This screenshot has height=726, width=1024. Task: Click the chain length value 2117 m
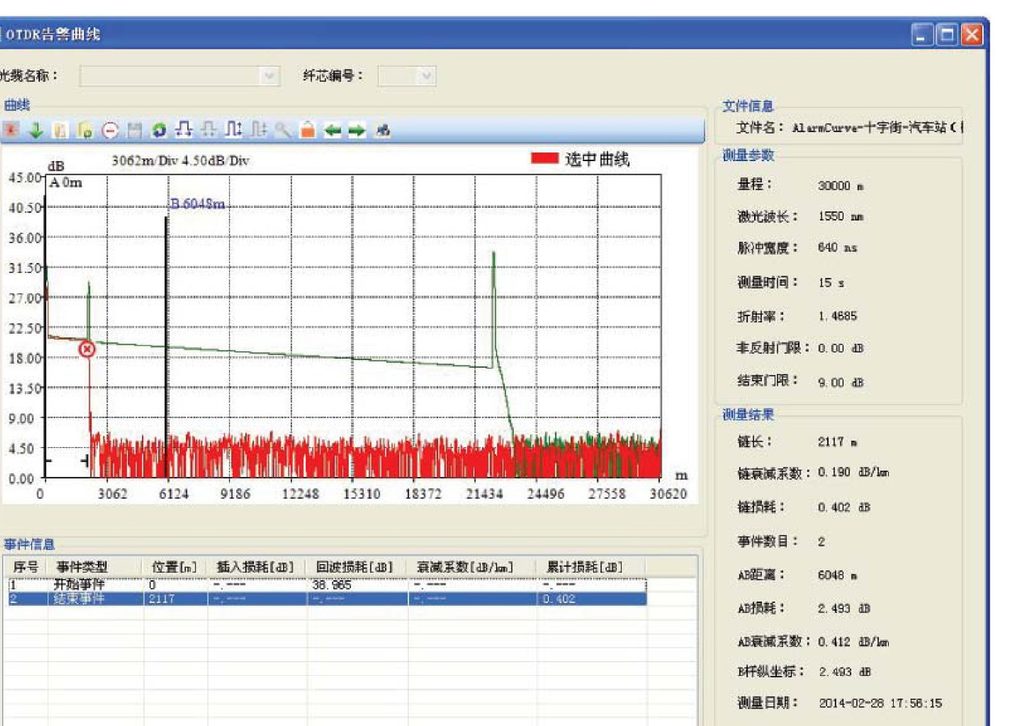coord(838,442)
